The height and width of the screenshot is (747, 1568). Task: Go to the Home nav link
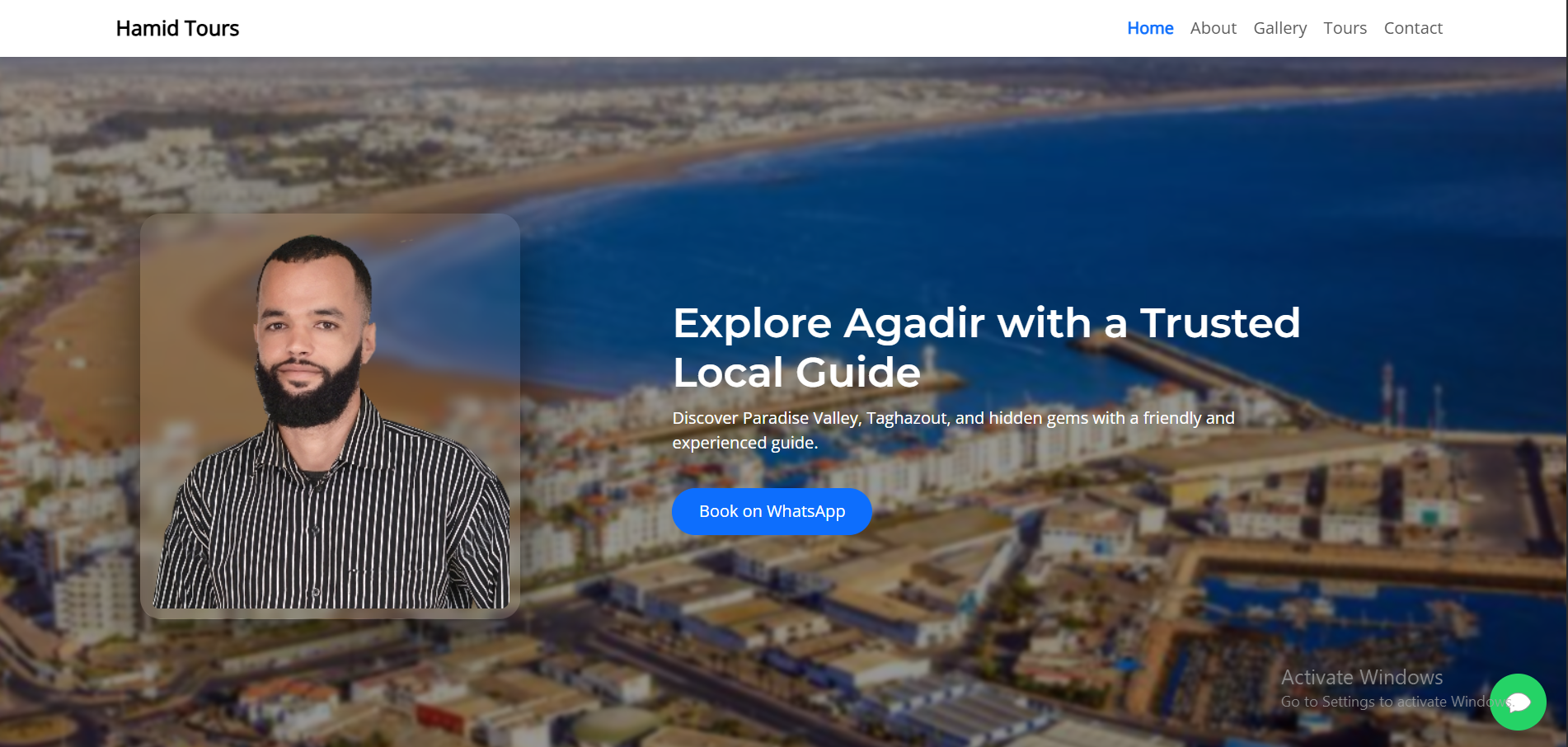pos(1149,28)
